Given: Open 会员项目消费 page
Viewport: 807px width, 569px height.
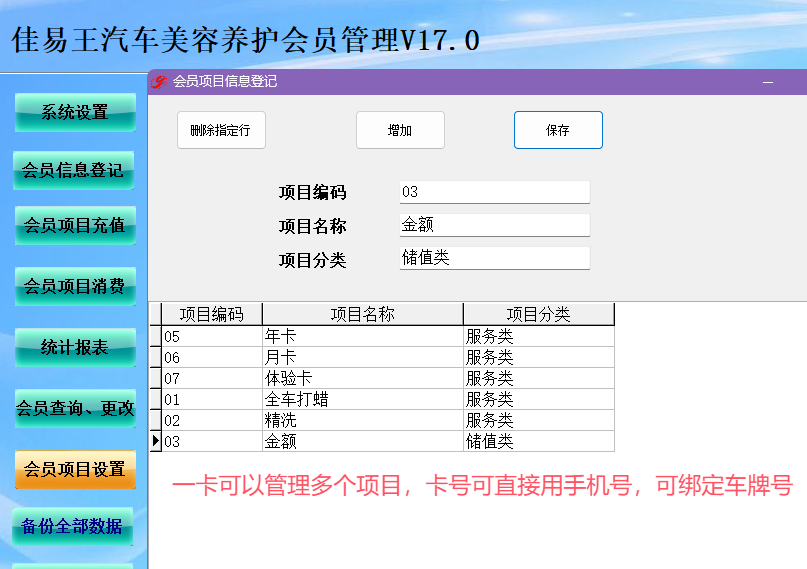Looking at the screenshot, I should coord(75,287).
